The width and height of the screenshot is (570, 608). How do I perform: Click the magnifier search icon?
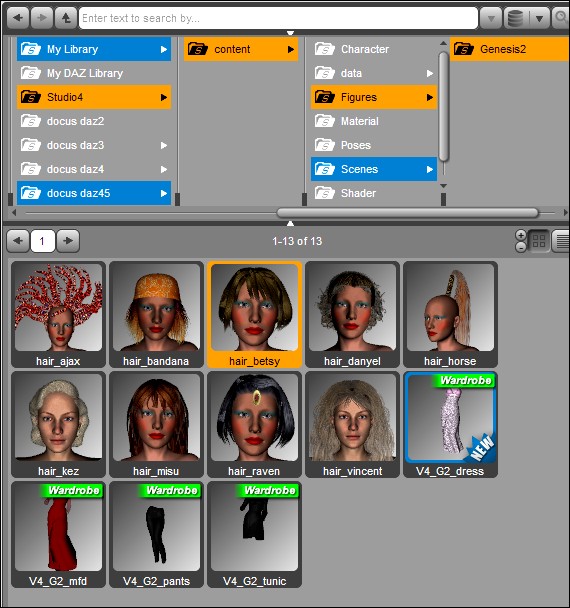tap(560, 18)
